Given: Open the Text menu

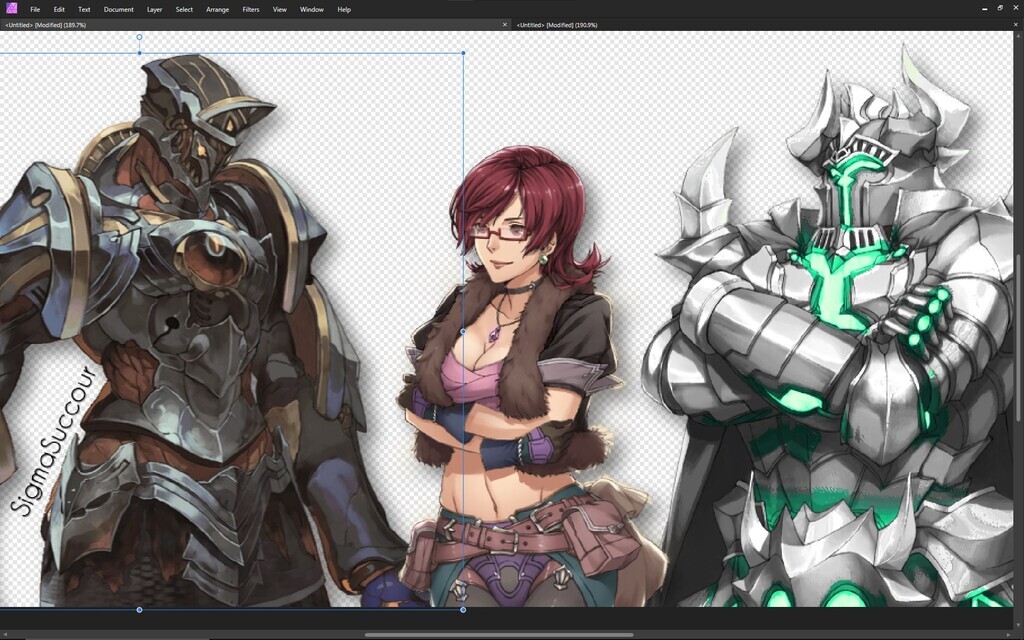Looking at the screenshot, I should pyautogui.click(x=84, y=9).
